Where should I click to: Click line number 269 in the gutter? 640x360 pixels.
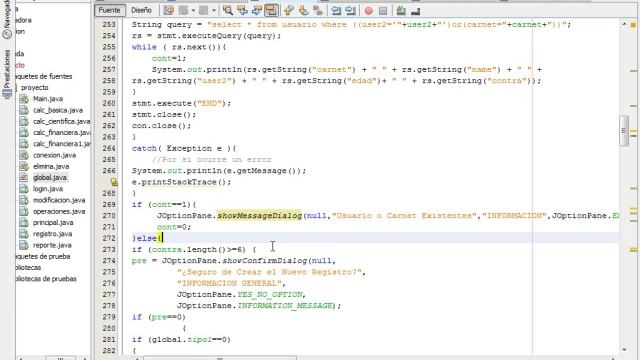(x=109, y=204)
